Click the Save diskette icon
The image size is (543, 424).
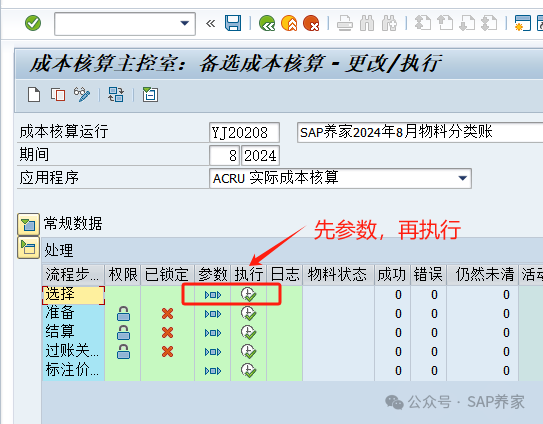point(233,23)
